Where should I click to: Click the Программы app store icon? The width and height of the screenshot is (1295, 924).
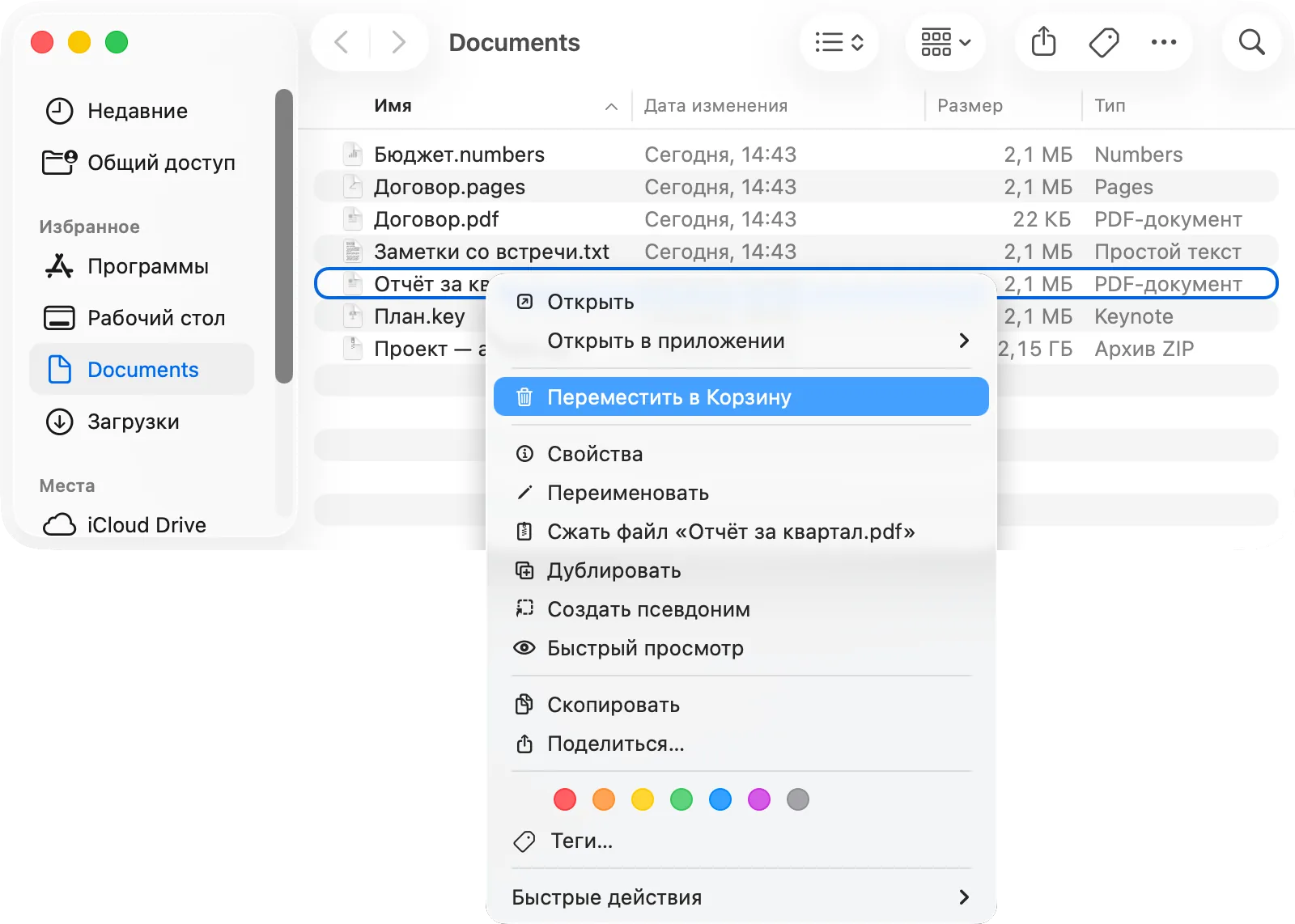[x=59, y=266]
